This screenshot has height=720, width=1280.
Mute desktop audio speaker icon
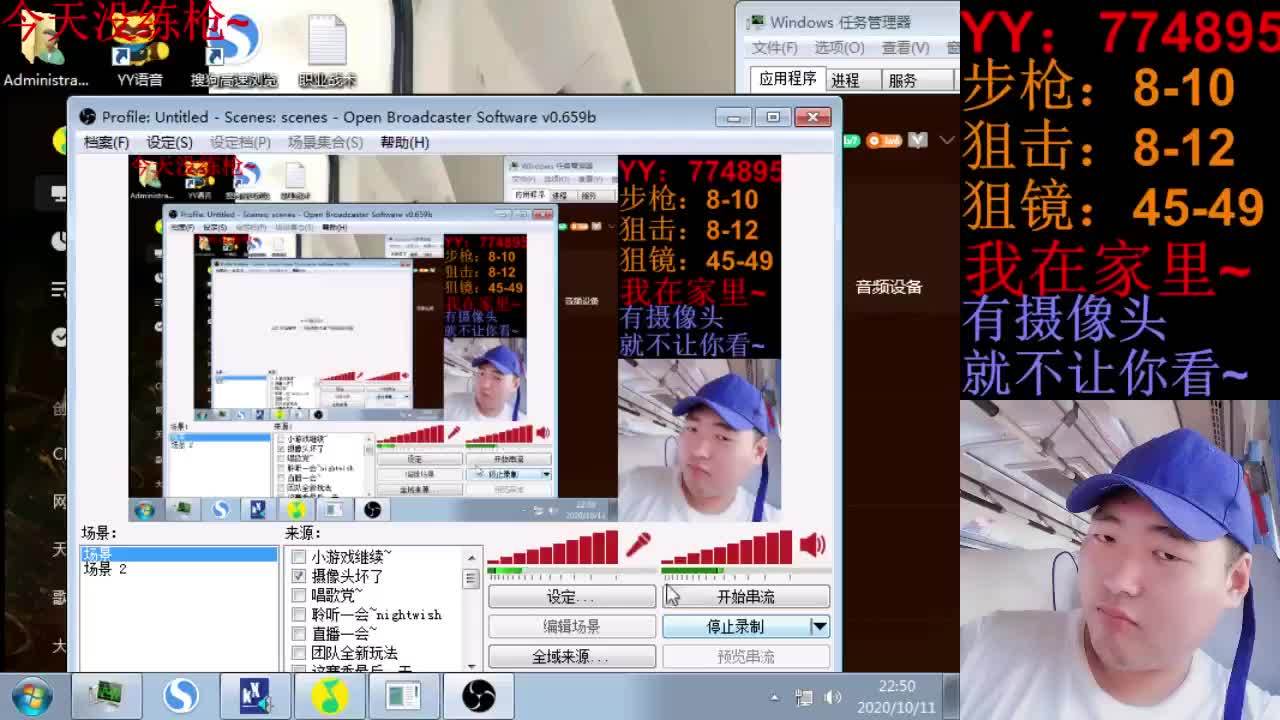[812, 545]
